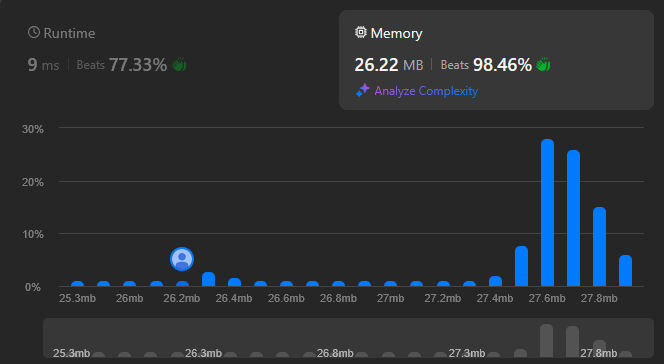Click the chip icon next to Memory
The height and width of the screenshot is (364, 664).
click(x=361, y=32)
